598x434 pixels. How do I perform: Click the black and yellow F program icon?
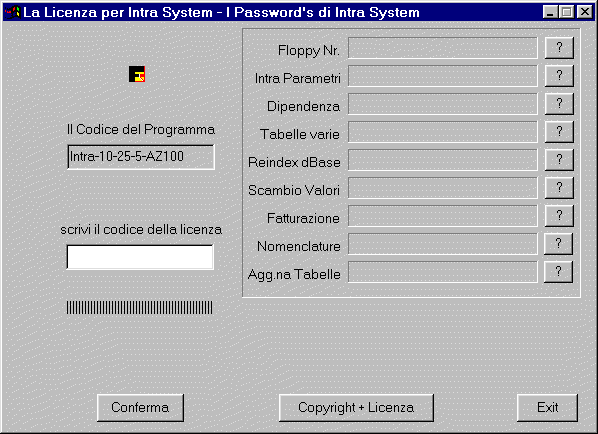(x=137, y=74)
